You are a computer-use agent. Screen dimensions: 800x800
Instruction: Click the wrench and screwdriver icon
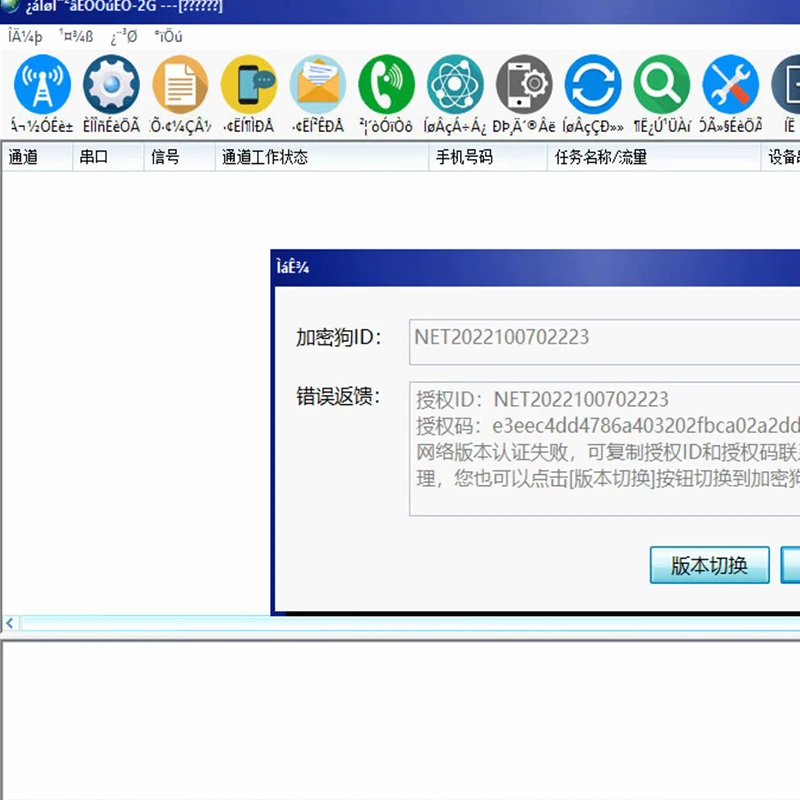[x=731, y=85]
